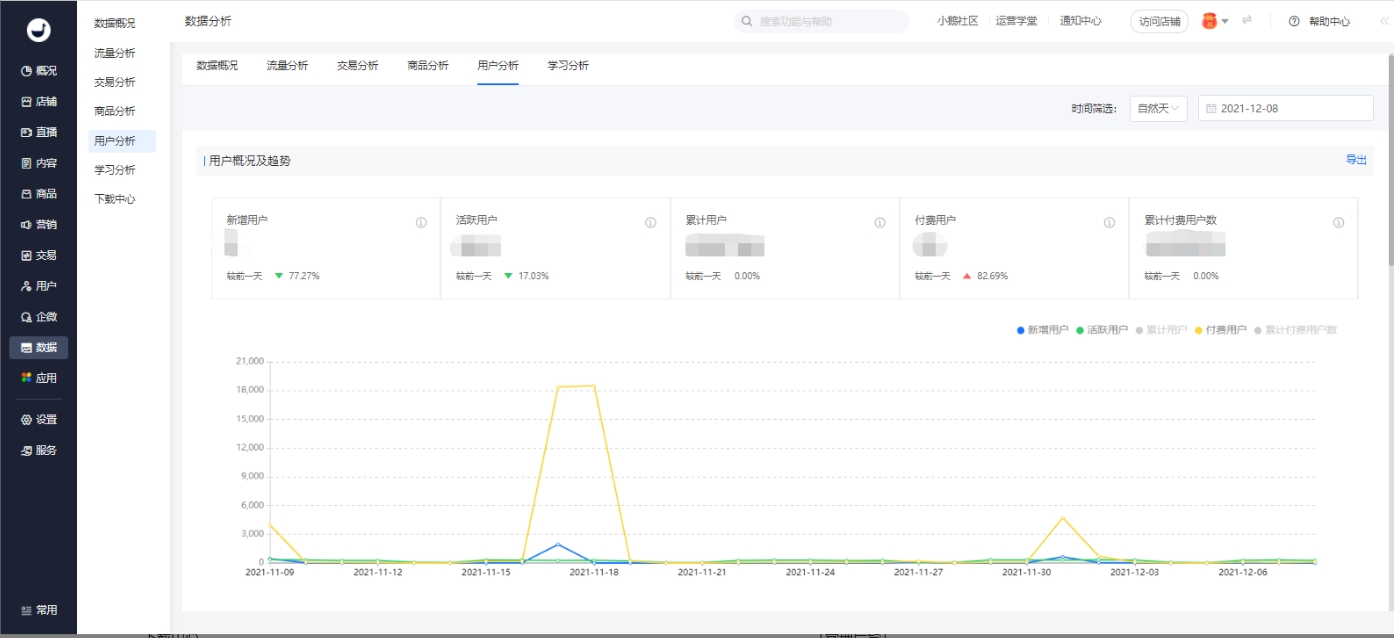
Task: Switch to the 交易分析 tab
Action: pos(357,65)
